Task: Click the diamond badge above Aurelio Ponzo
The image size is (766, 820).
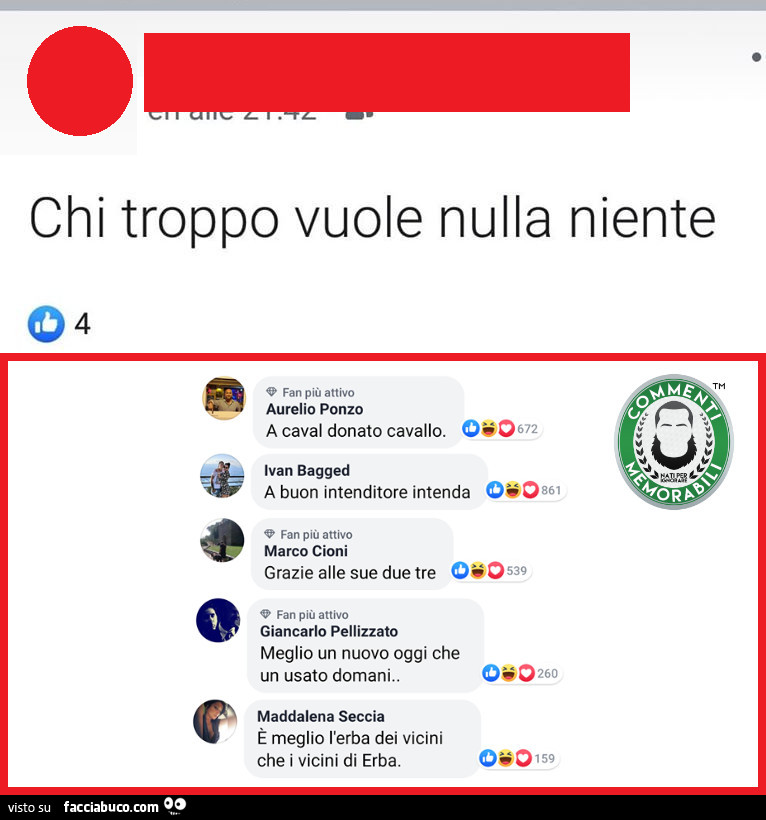Action: pos(271,392)
